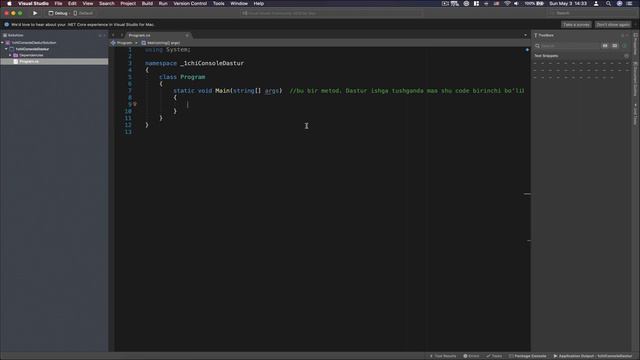Image resolution: width=640 pixels, height=360 pixels.
Task: Click the Don't show again button
Action: coord(613,24)
